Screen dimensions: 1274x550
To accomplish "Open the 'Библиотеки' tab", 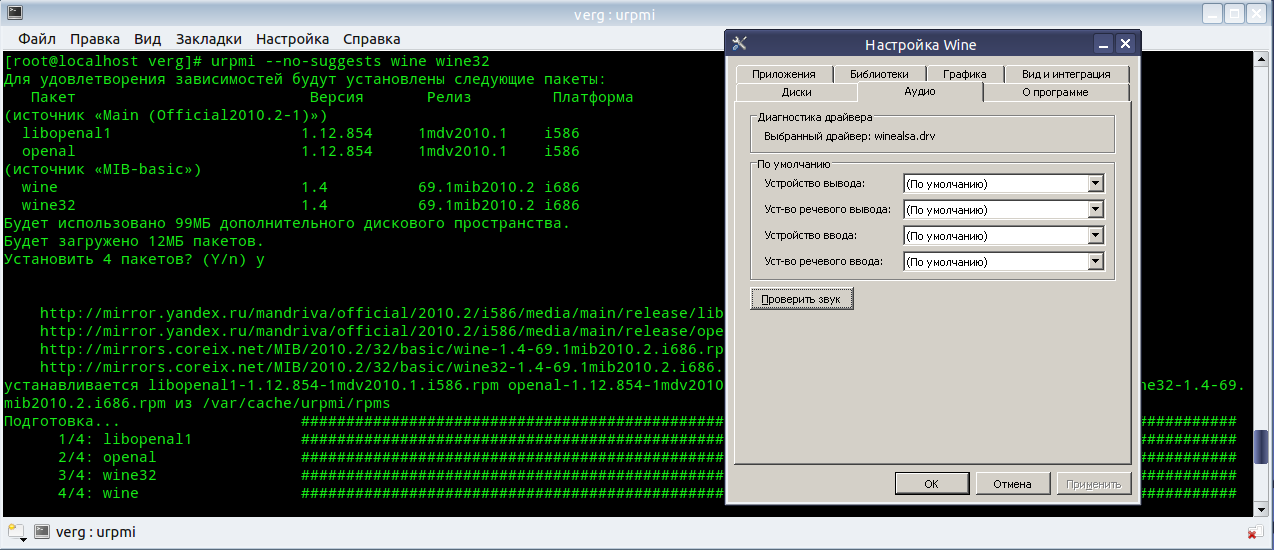I will click(879, 74).
